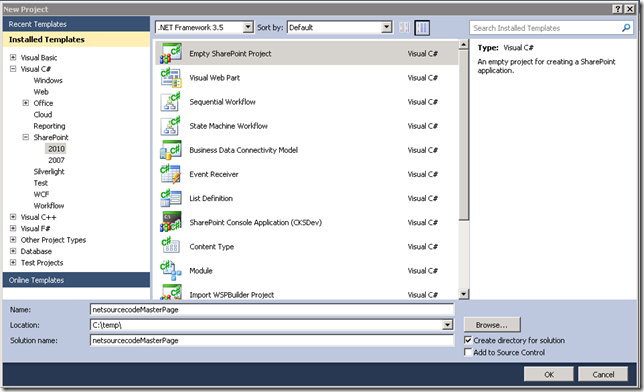Enable Add to Source Control checkbox
The width and height of the screenshot is (644, 392).
point(467,352)
